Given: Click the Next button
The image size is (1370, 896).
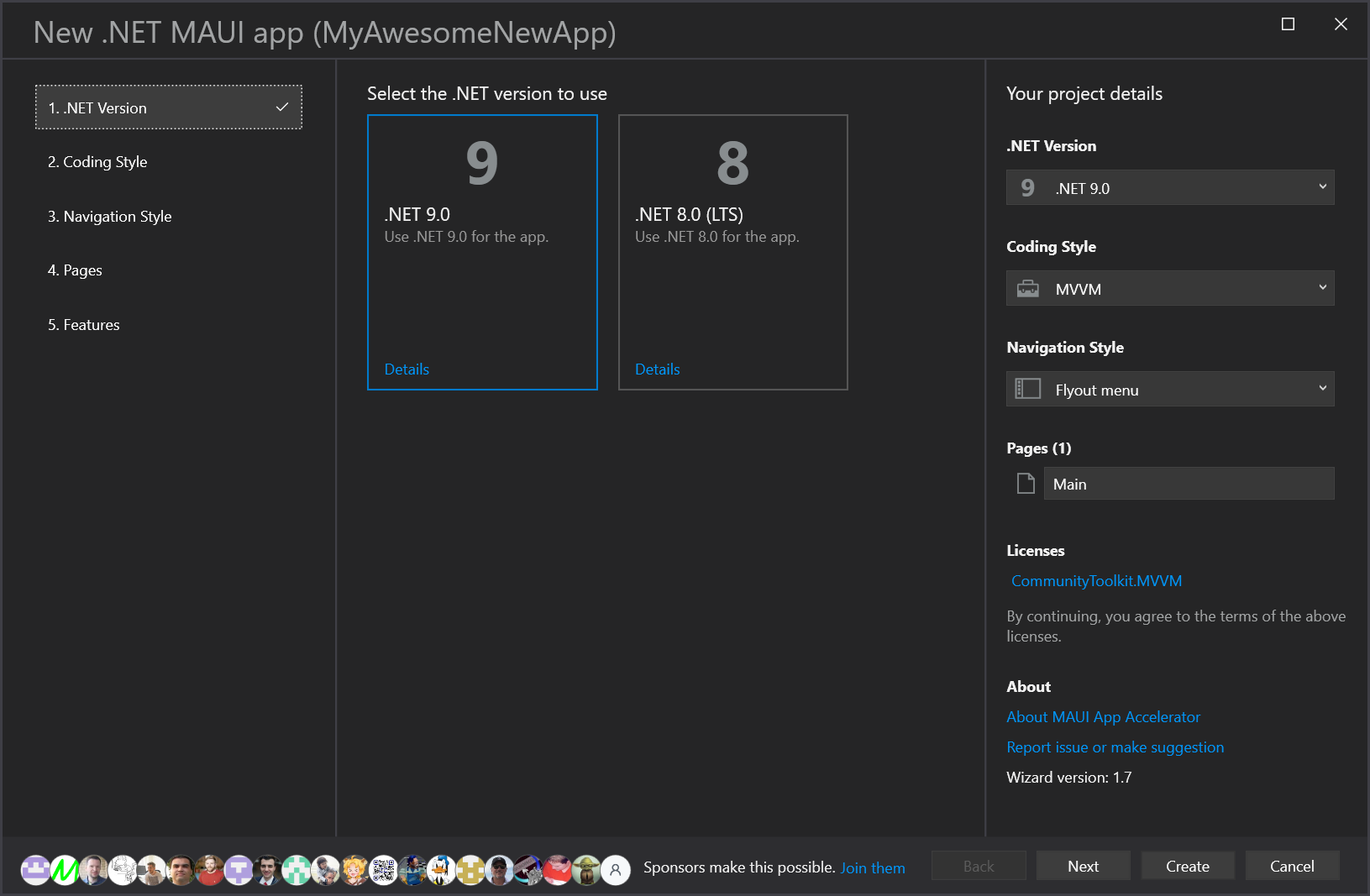Looking at the screenshot, I should point(1084,866).
